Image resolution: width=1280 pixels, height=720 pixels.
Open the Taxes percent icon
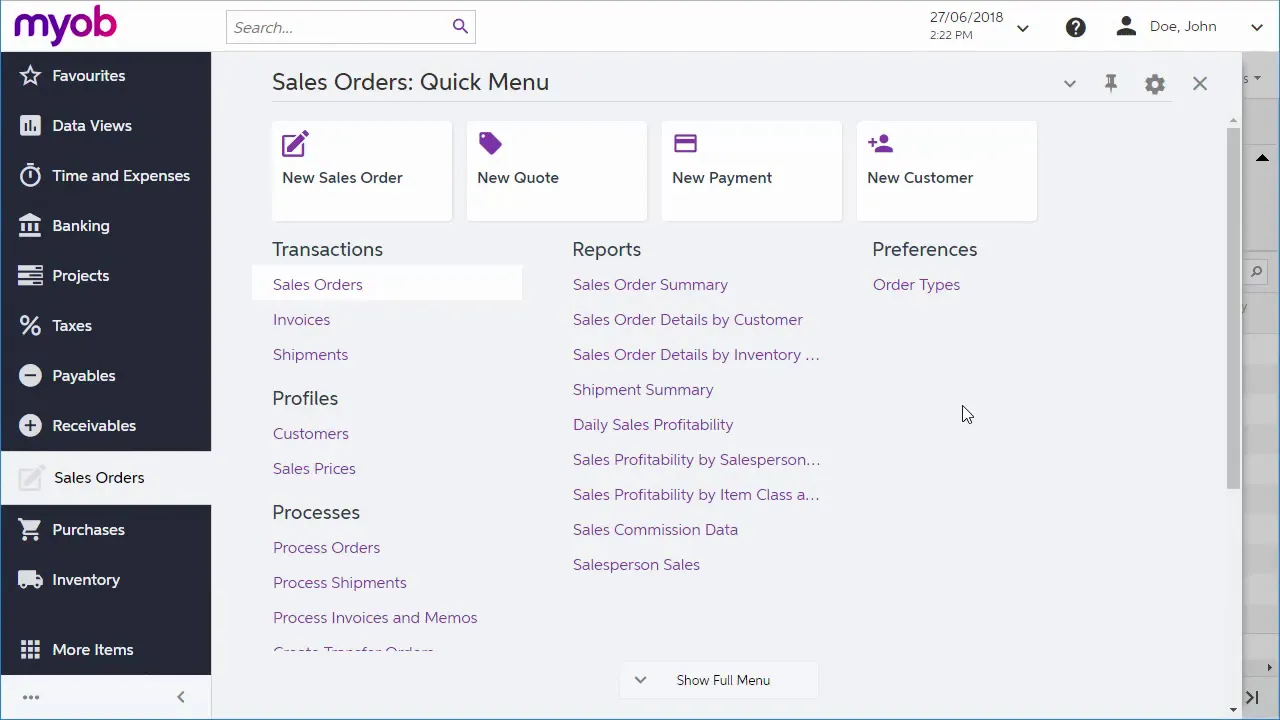pos(30,326)
